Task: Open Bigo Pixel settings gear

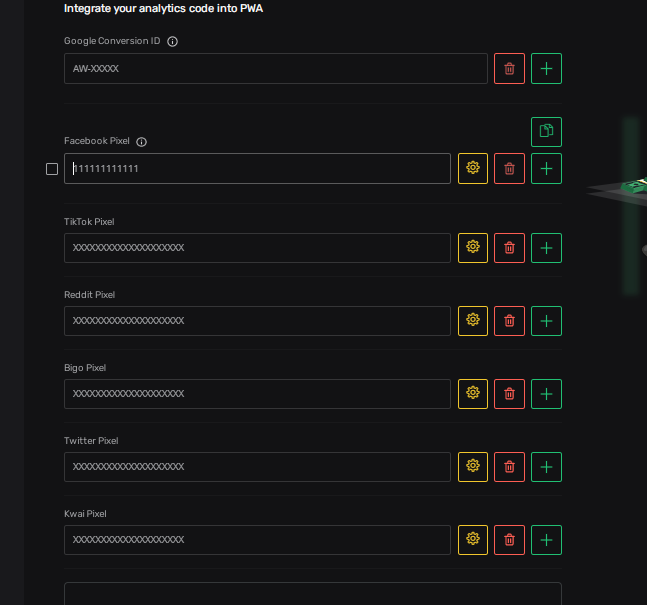Action: point(473,394)
